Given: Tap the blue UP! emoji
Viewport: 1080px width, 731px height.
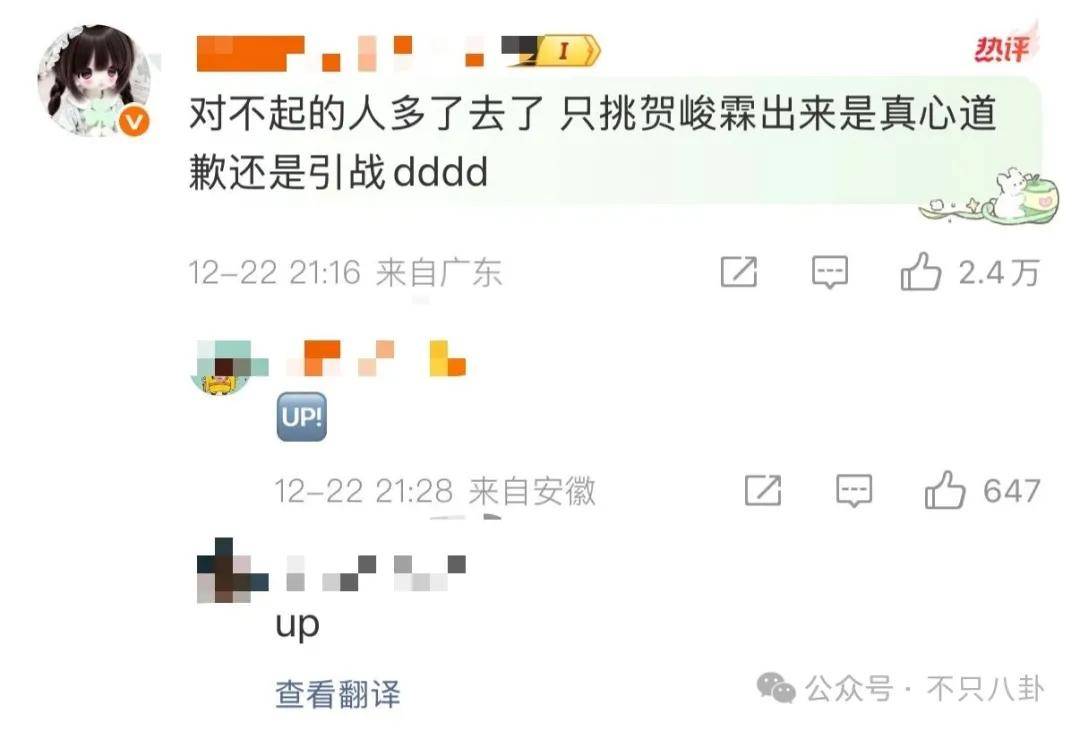Looking at the screenshot, I should [301, 417].
